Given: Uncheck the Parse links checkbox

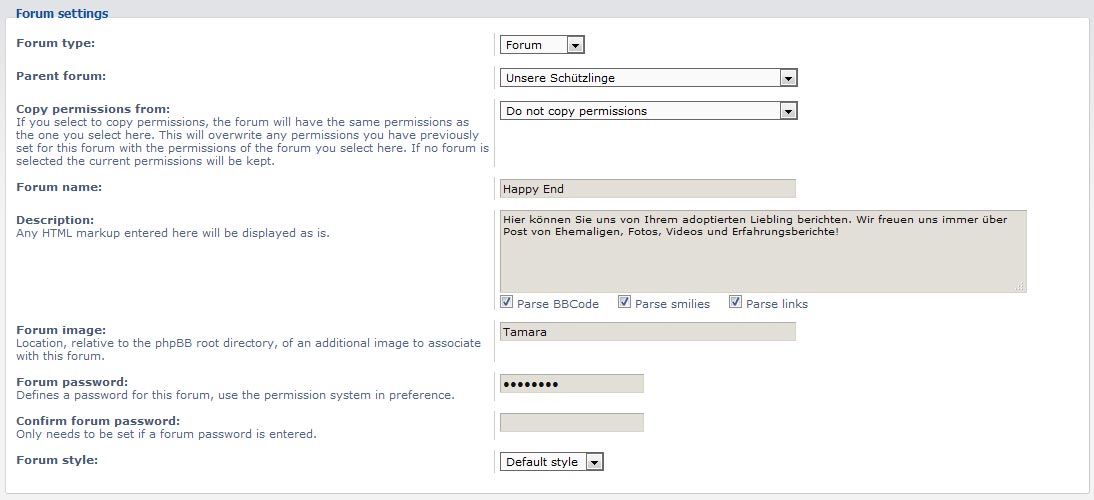Looking at the screenshot, I should pos(735,302).
